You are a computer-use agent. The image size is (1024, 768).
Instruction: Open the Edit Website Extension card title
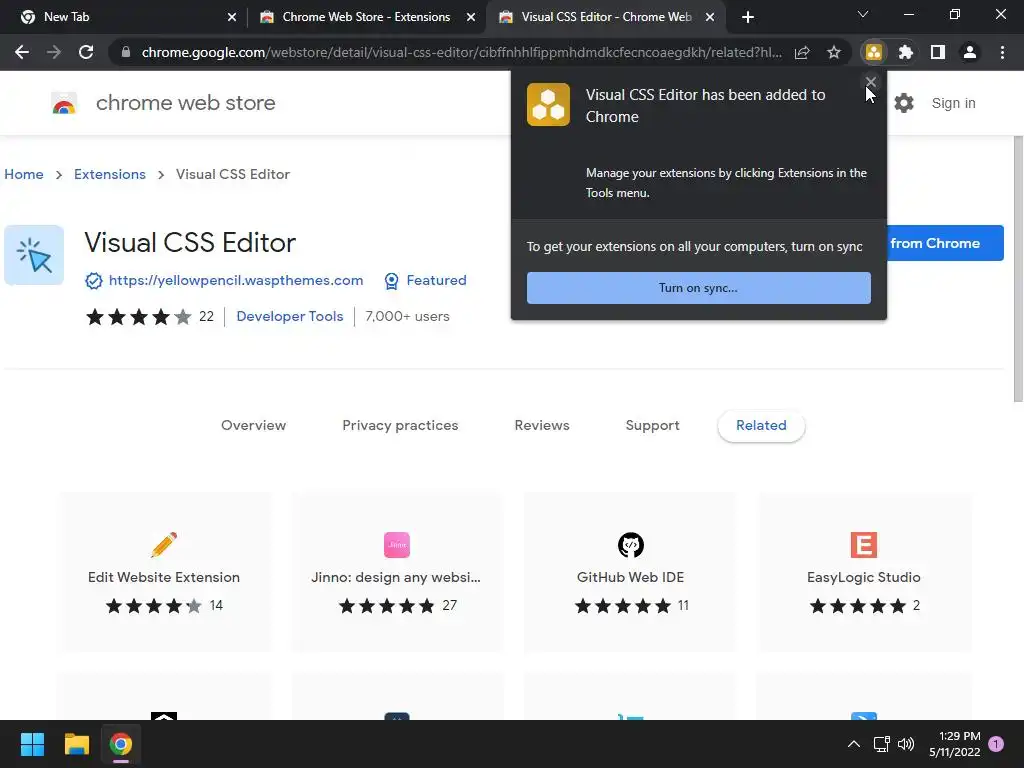click(x=164, y=577)
